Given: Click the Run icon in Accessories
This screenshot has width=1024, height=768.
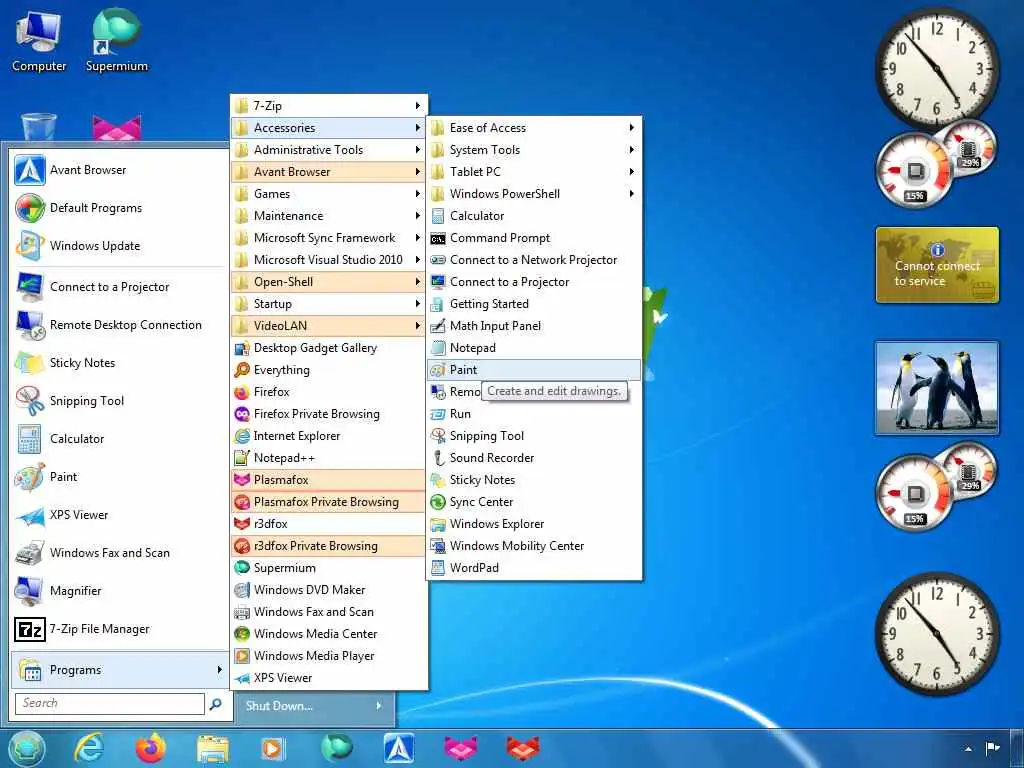Looking at the screenshot, I should coord(438,413).
